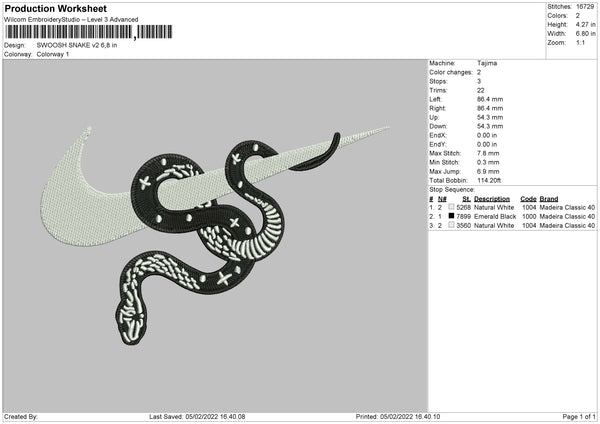Click the Max Jump value 6.9 mm

488,171
